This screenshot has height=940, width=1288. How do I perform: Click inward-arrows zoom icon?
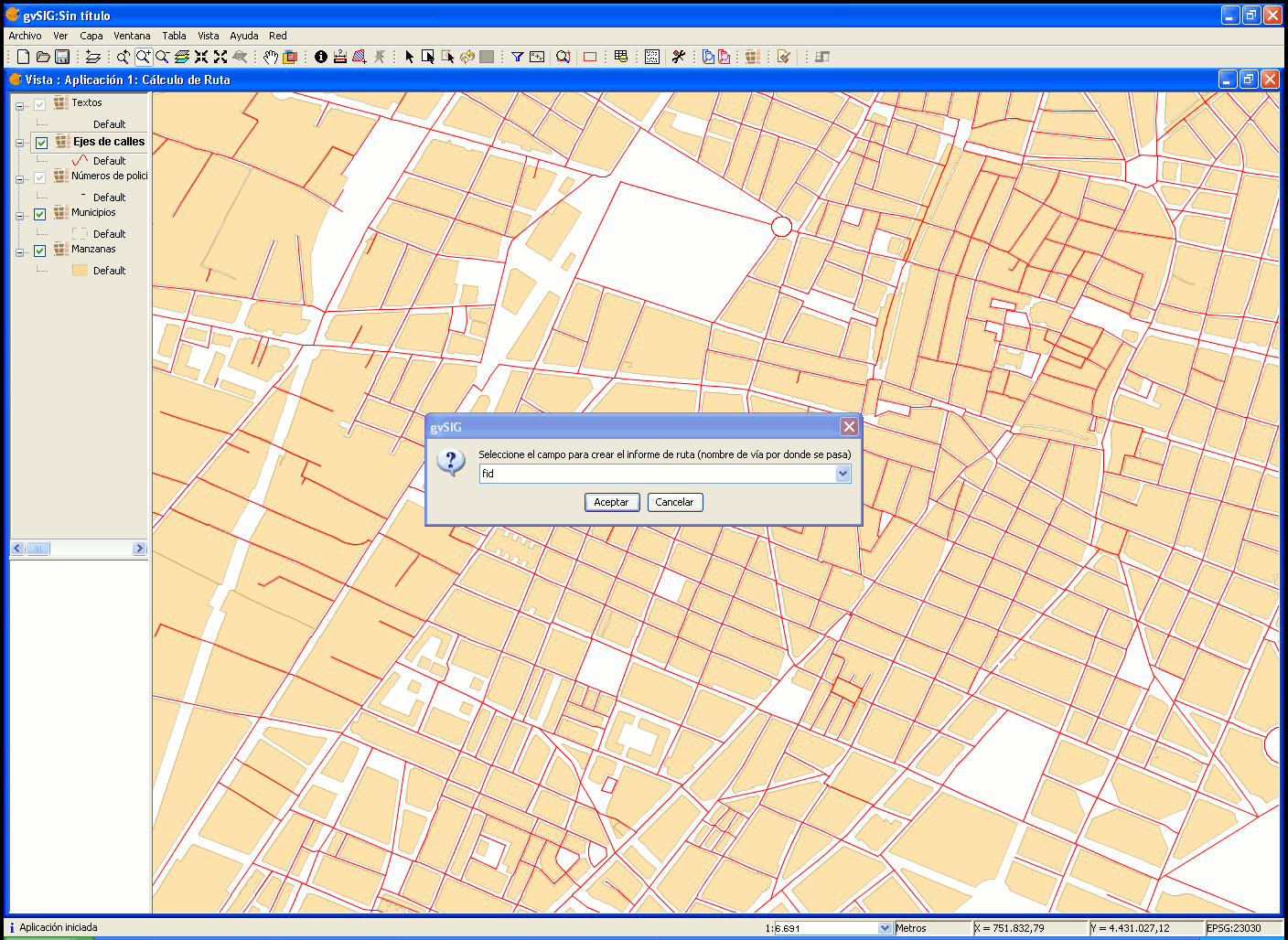201,57
